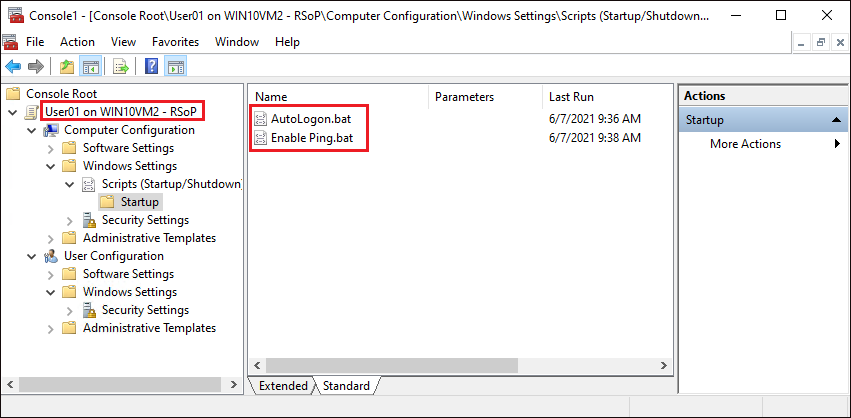Sort list by Last Run column
This screenshot has width=851, height=418.
[571, 97]
